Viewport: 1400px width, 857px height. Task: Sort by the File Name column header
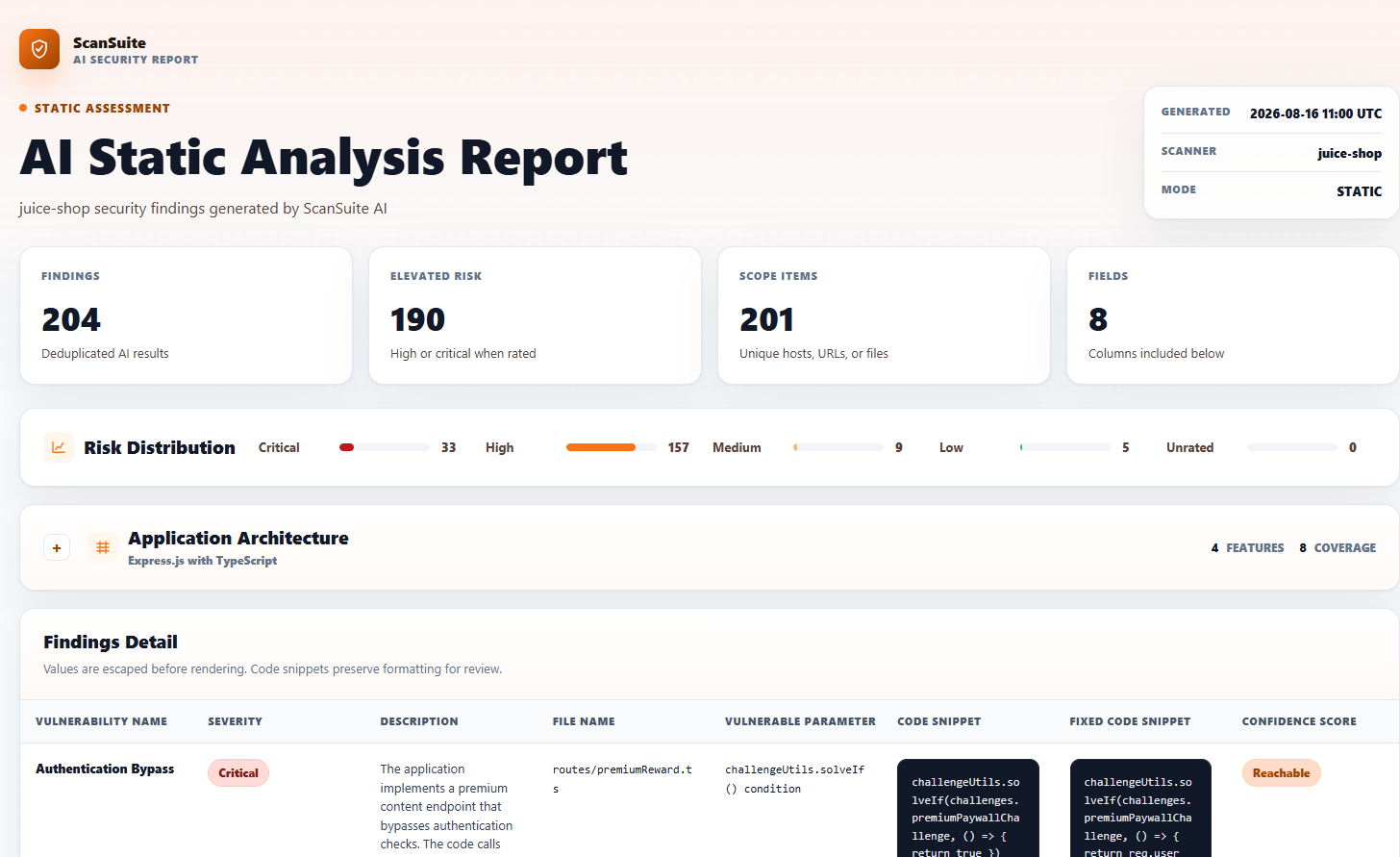(584, 721)
